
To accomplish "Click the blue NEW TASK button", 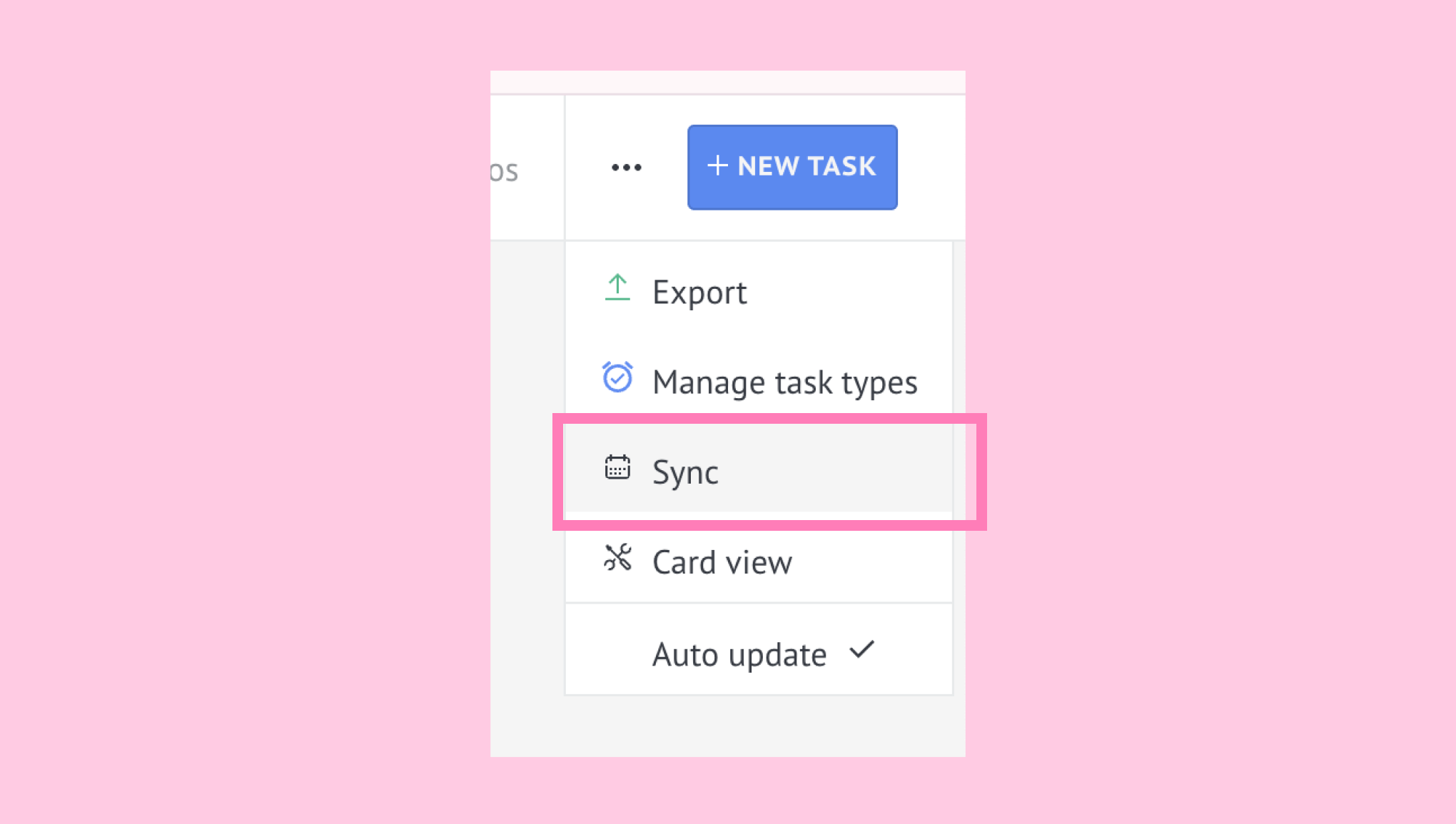I will coord(792,167).
